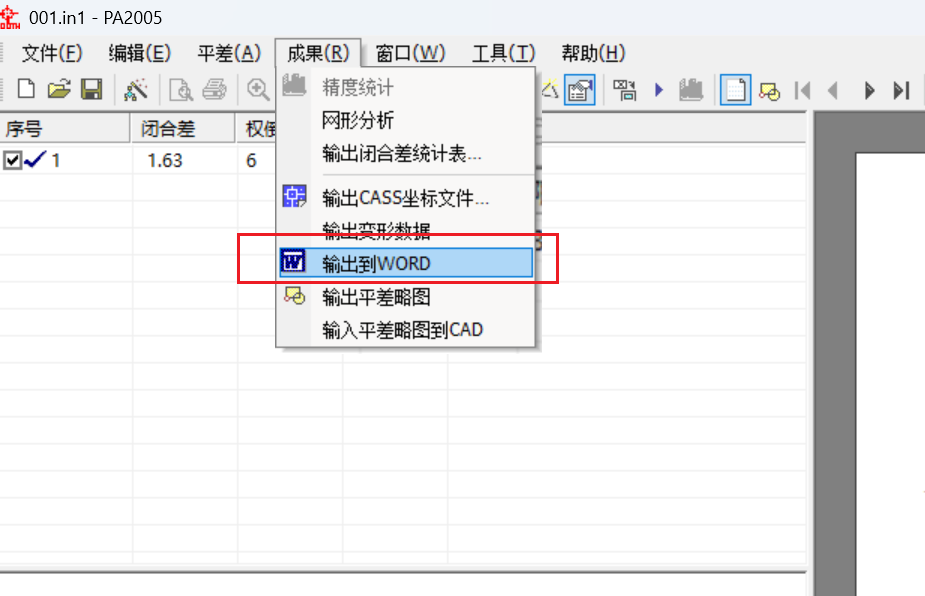Click the blue checkmark in row 1

[35, 159]
